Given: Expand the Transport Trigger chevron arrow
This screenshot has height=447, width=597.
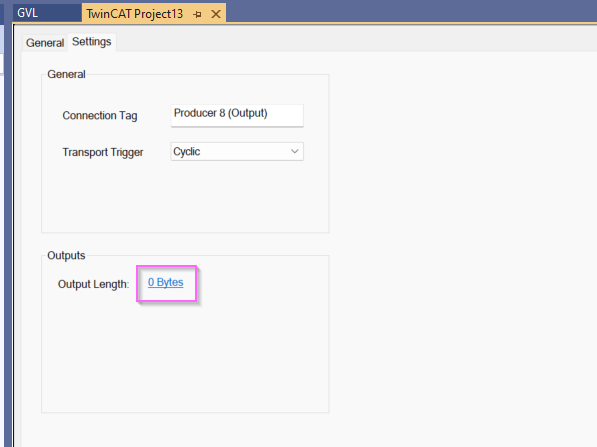Looking at the screenshot, I should click(x=294, y=152).
